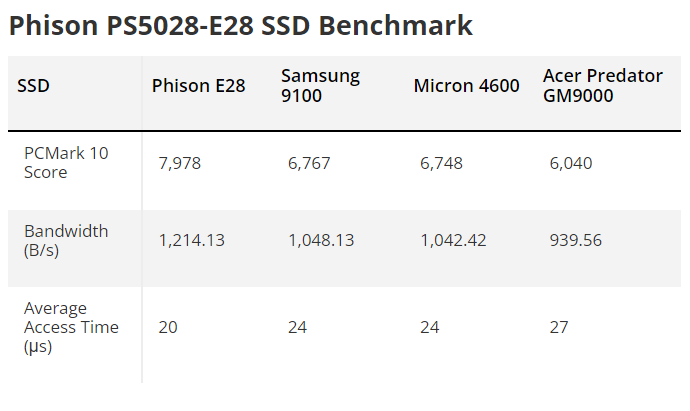Image resolution: width=690 pixels, height=411 pixels.
Task: Click the Phison E28 column header
Action: 198,86
